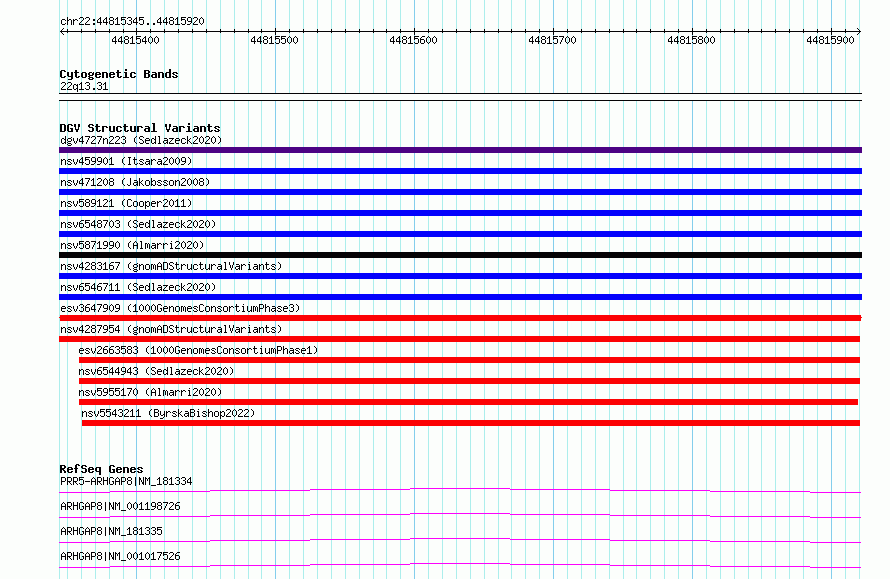Screen dimensions: 890x579
Task: Open esv2663583 (1000GenomesConsortiumPhase1) label
Action: 198,350
